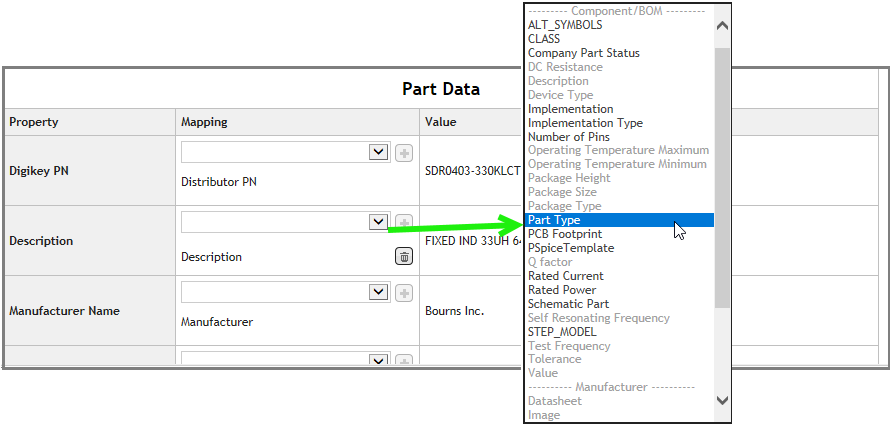Click the greyed Operating Temperature Minimum entry
The height and width of the screenshot is (427, 890).
[x=618, y=164]
